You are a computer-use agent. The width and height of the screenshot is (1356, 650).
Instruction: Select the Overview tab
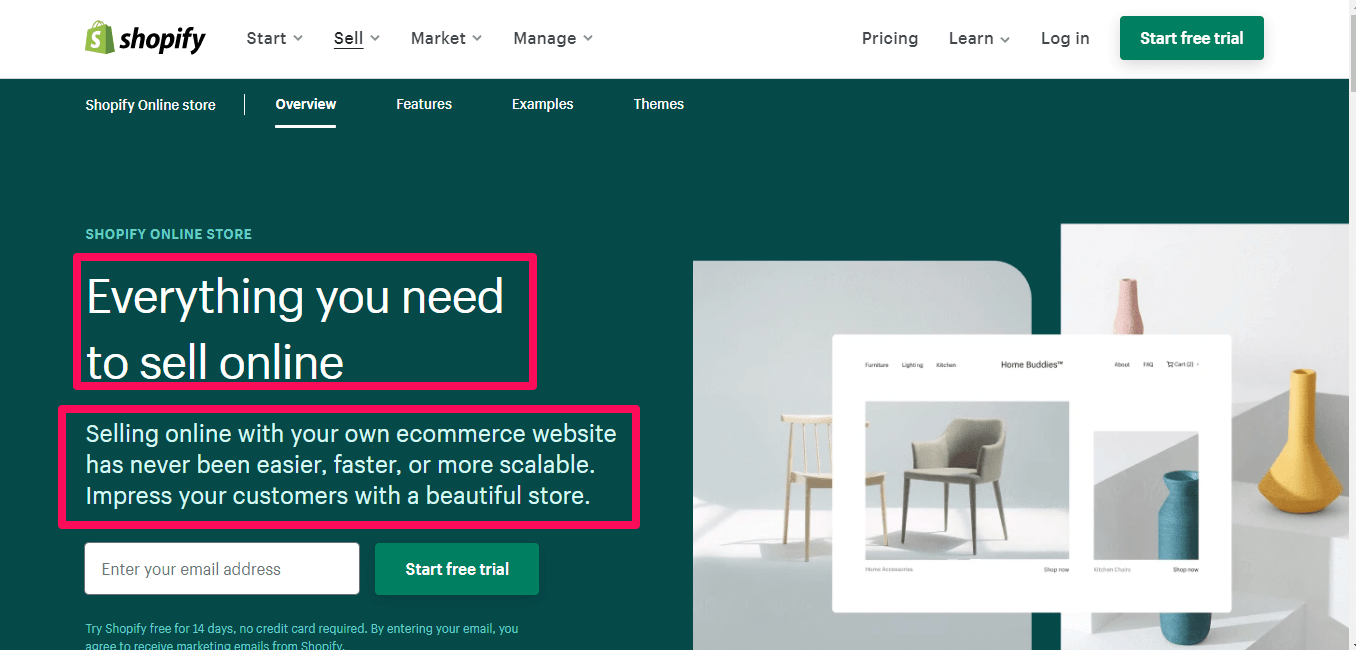[x=305, y=104]
